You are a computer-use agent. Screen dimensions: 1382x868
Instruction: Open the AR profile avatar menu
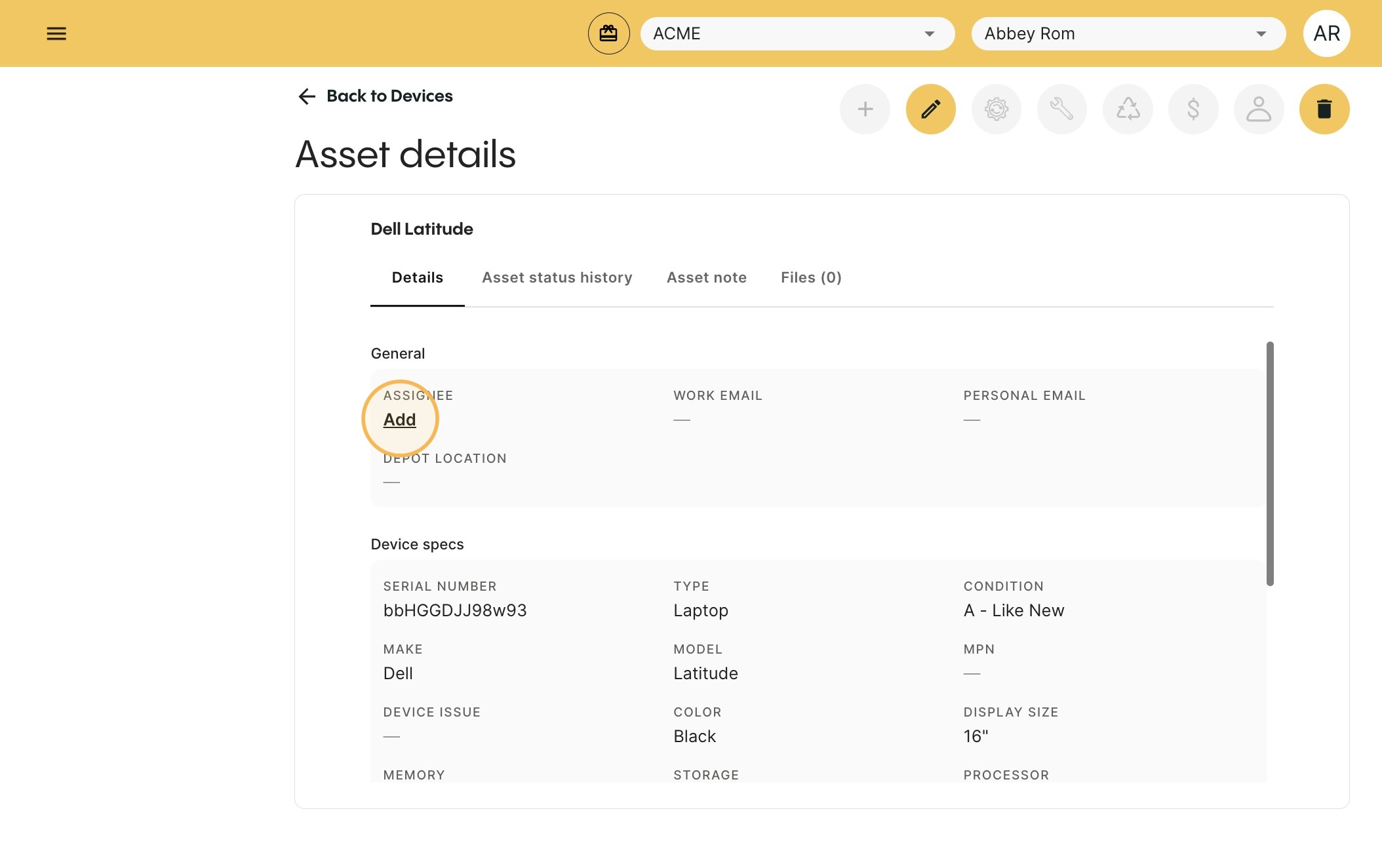pos(1326,33)
